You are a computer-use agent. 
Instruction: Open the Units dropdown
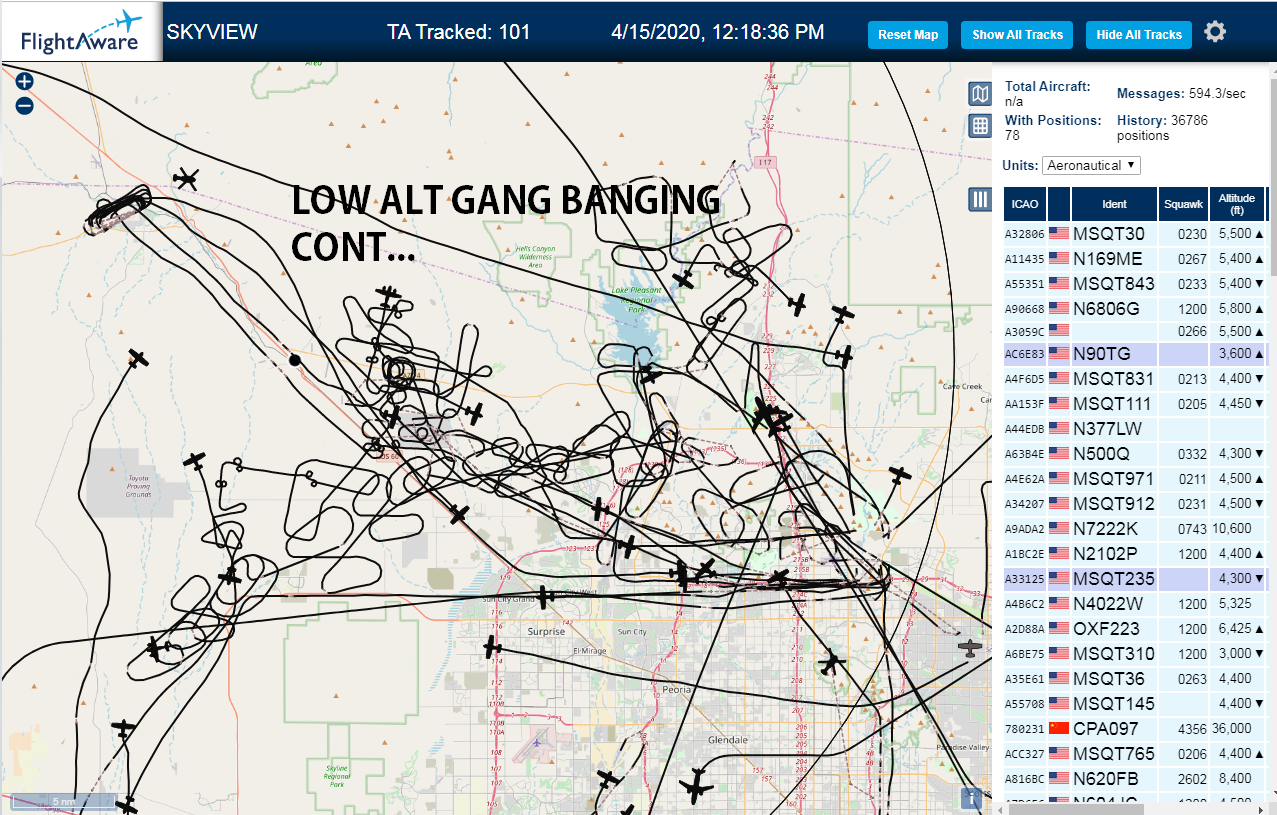[x=1091, y=165]
